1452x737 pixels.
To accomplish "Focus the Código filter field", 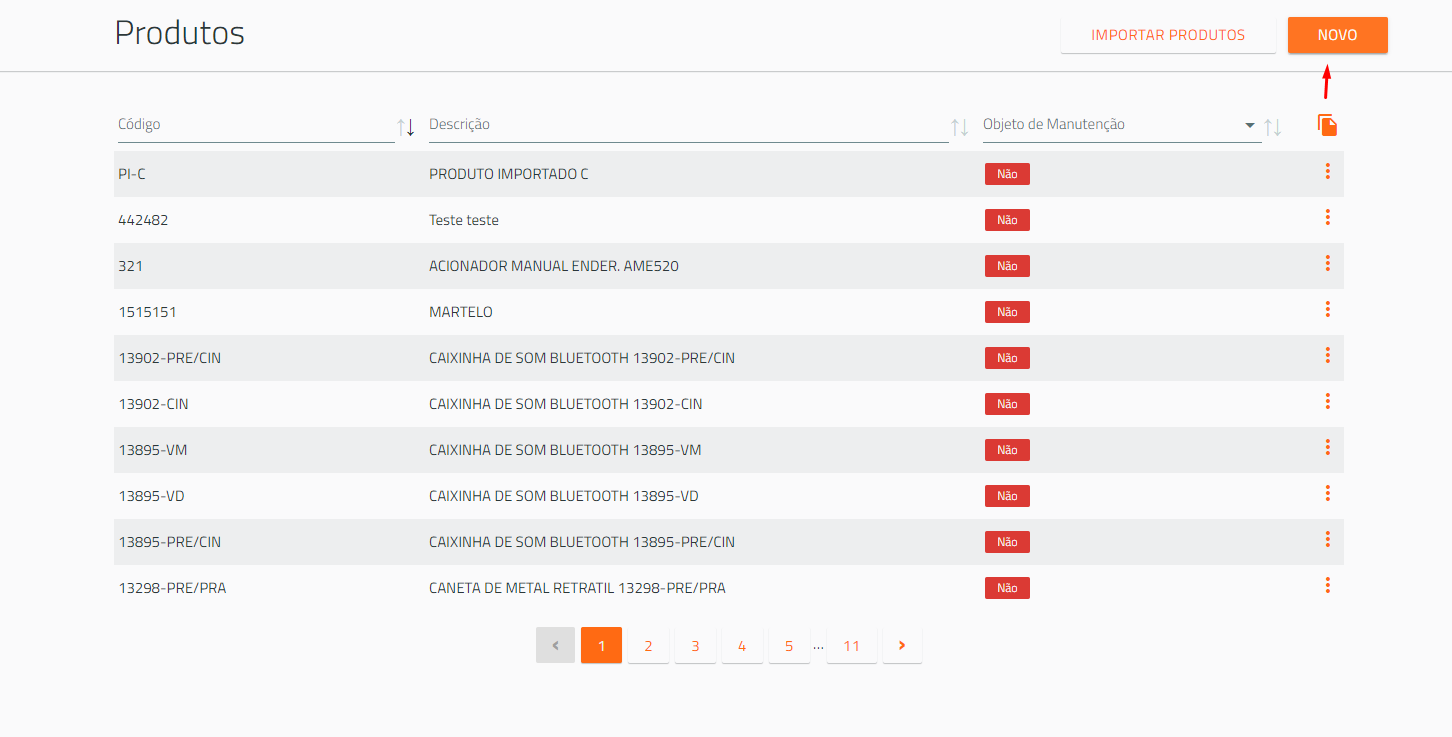I will tap(255, 125).
